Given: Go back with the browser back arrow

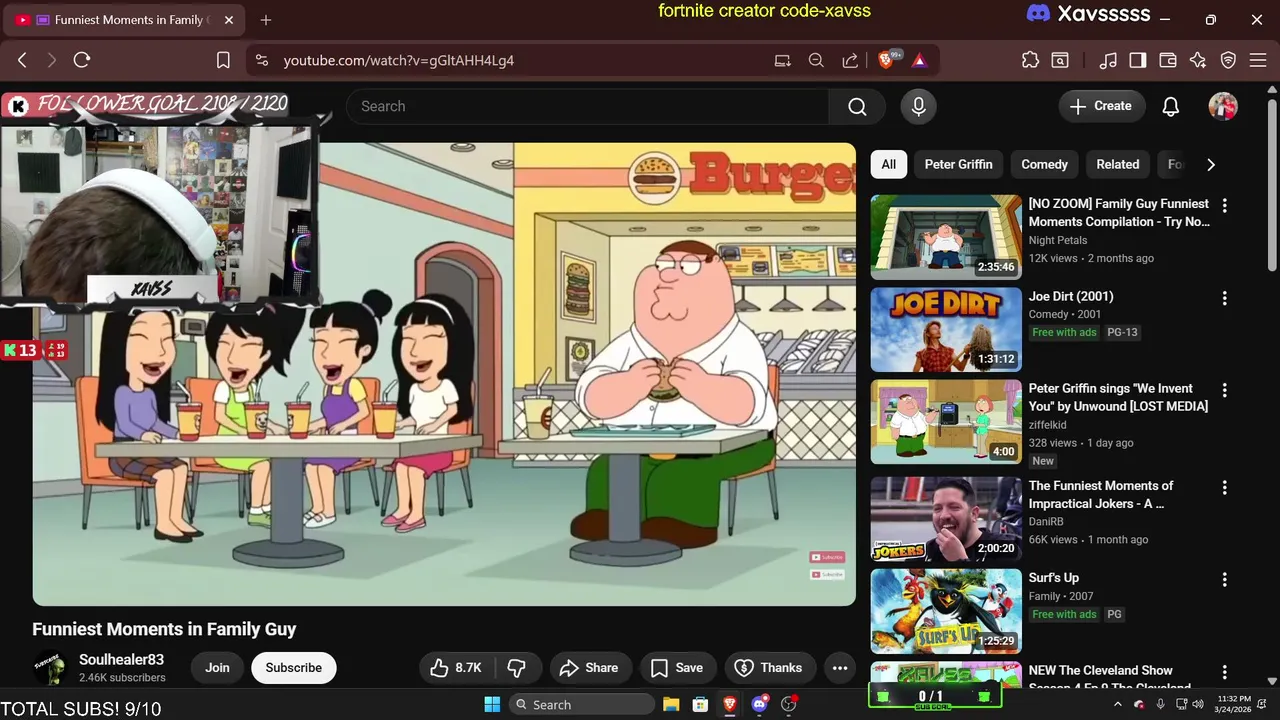Looking at the screenshot, I should coord(22,60).
